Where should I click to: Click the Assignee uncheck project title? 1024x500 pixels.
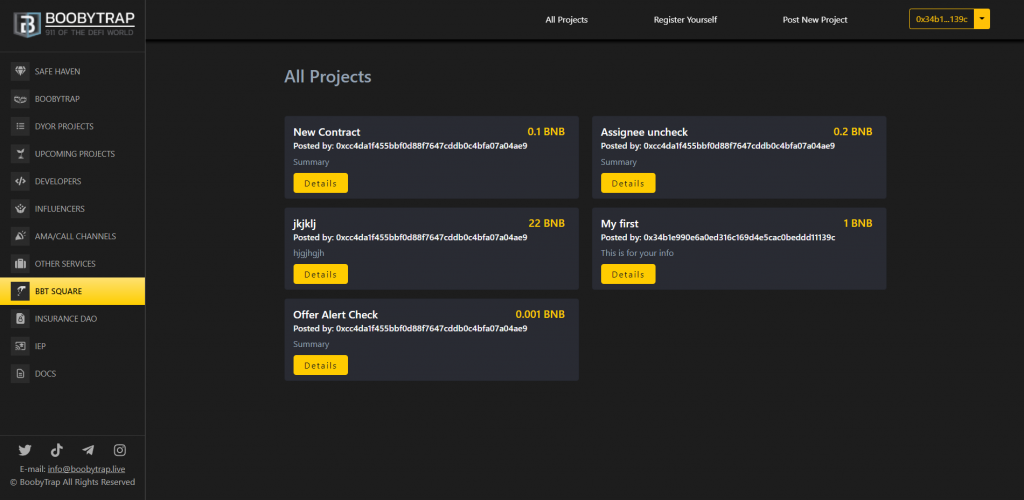click(644, 132)
